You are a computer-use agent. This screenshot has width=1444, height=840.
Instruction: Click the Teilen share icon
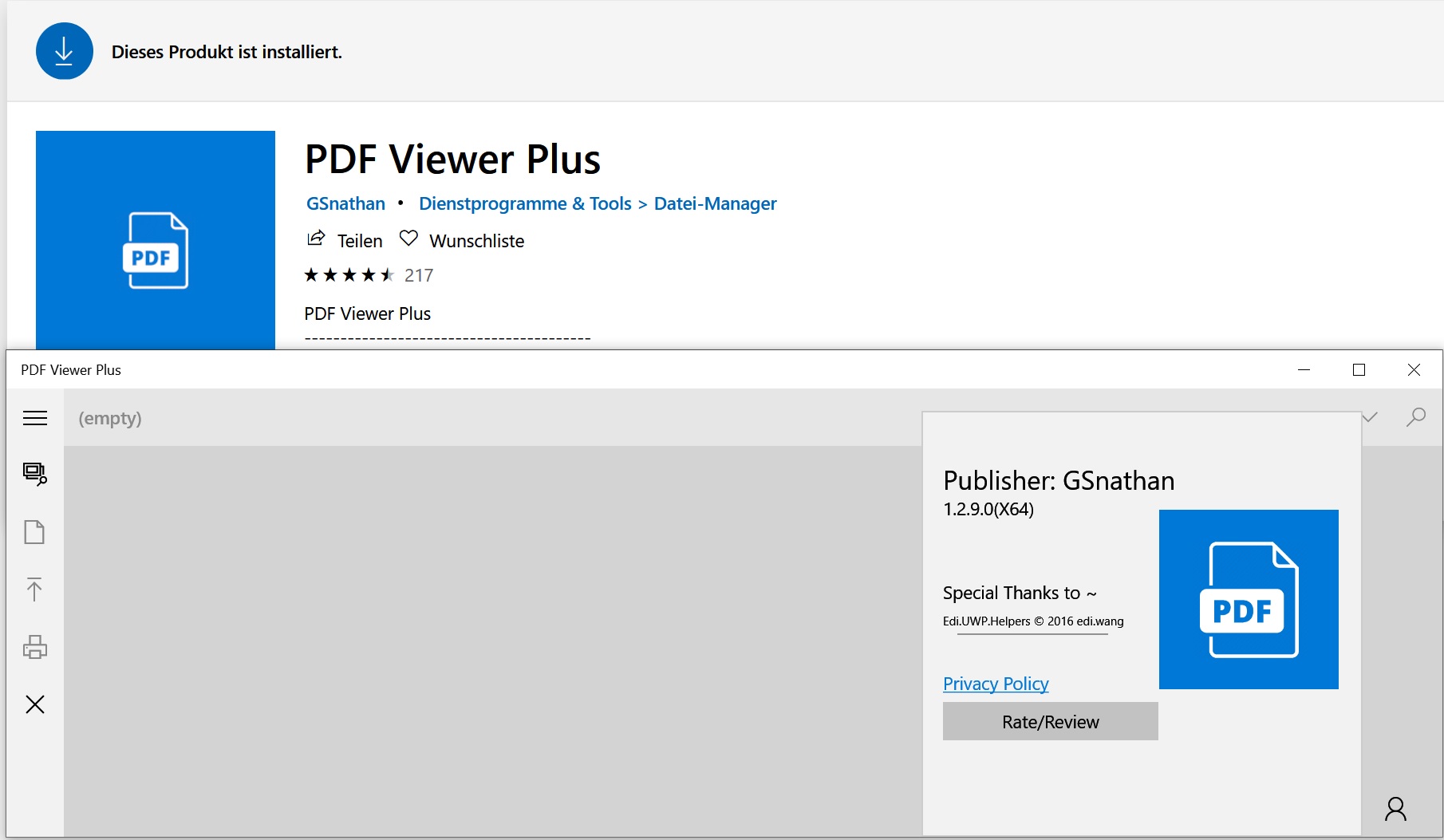[x=316, y=239]
